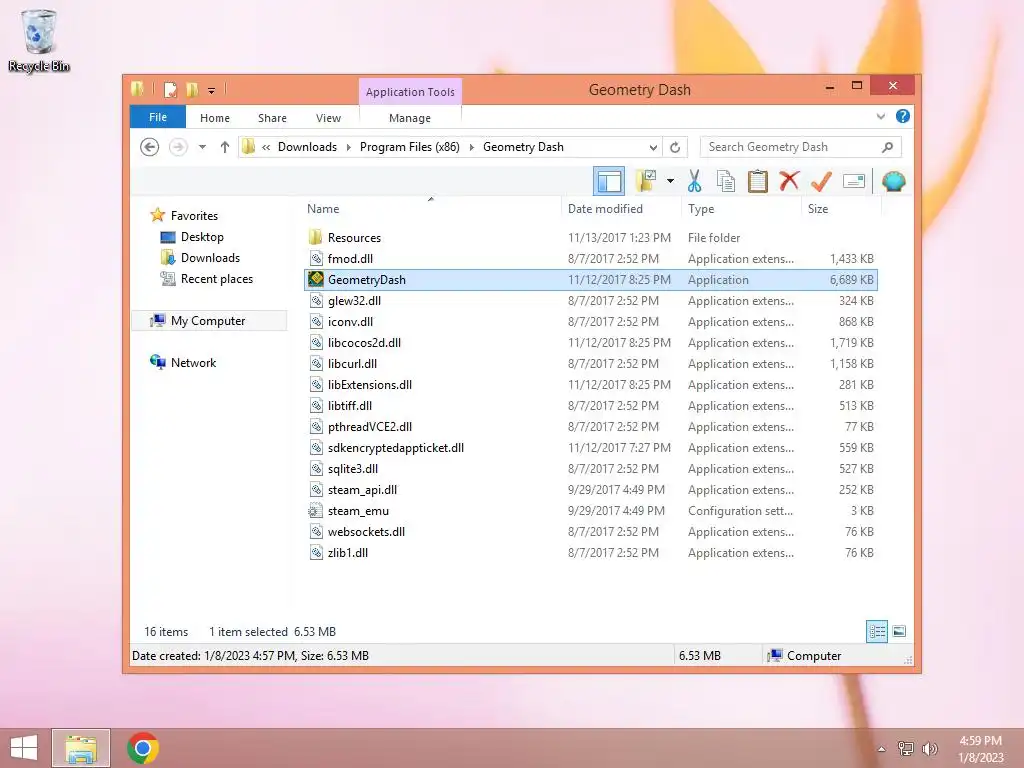Switch to Large icons view button
This screenshot has width=1024, height=768.
tap(899, 631)
